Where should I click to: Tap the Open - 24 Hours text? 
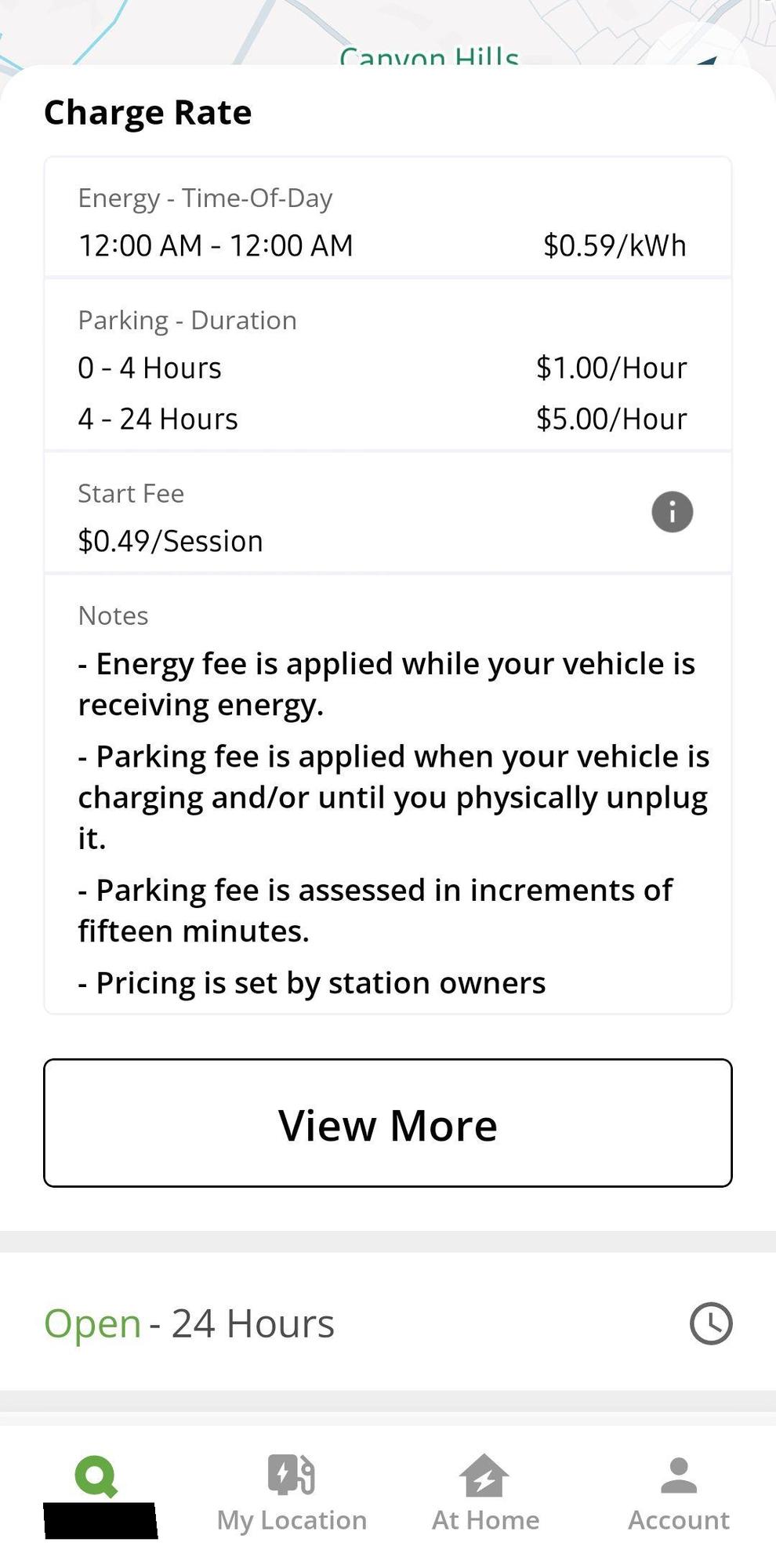[189, 1323]
